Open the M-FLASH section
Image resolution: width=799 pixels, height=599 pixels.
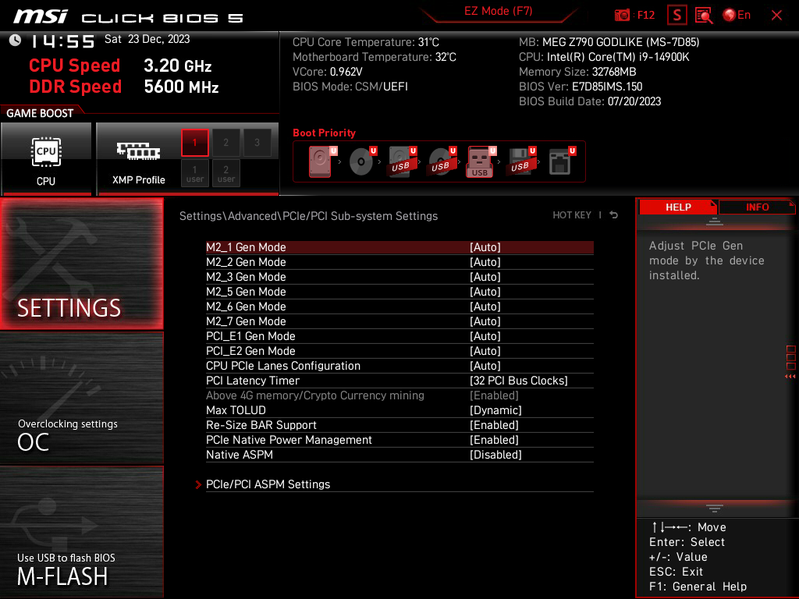(x=82, y=532)
